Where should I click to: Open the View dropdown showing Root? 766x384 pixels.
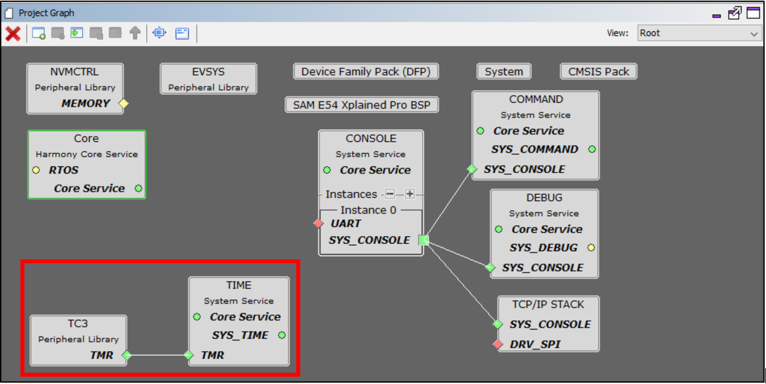pyautogui.click(x=699, y=33)
